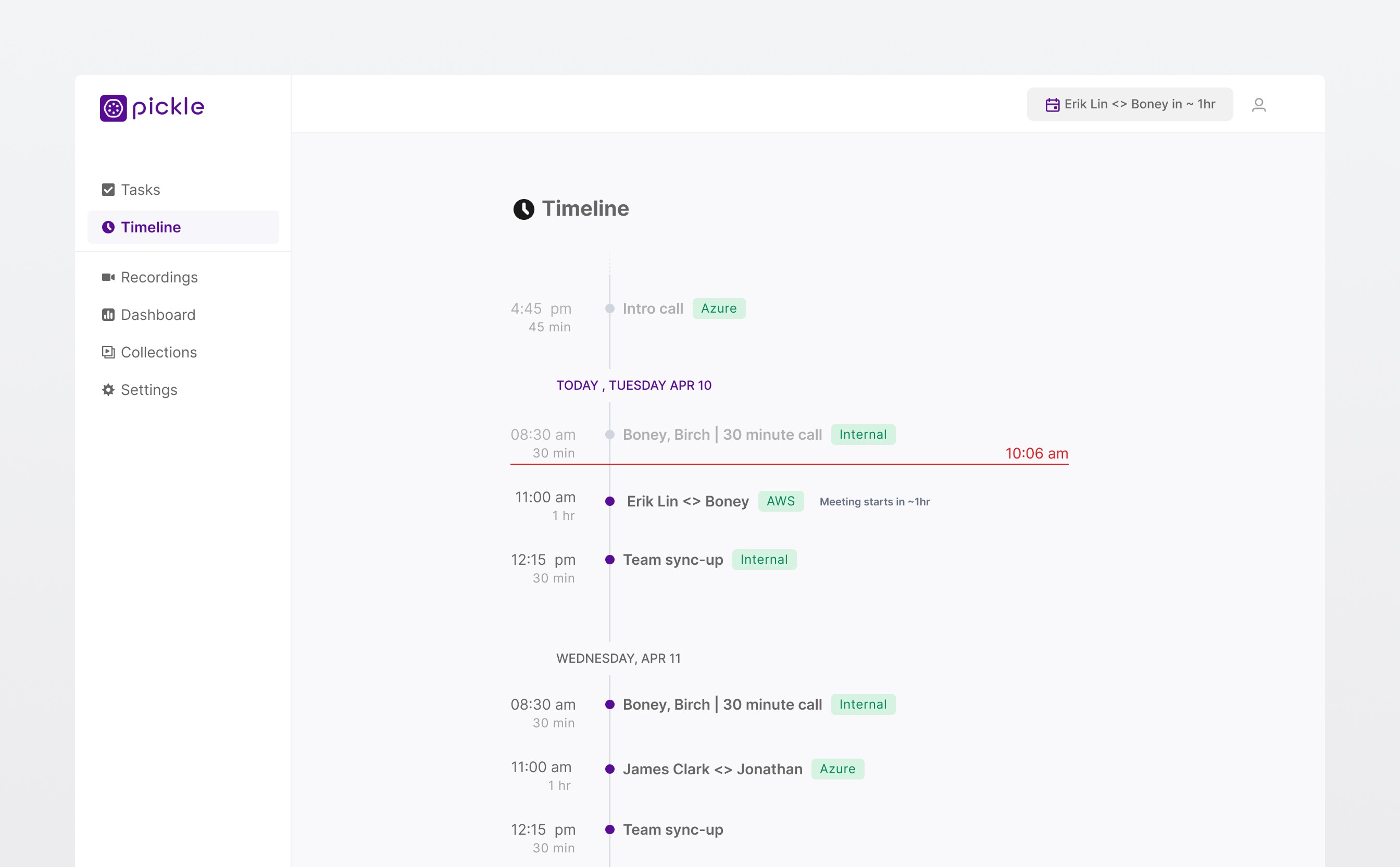Click the AWS tag
Screen dimensions: 1400x867
tap(780, 501)
